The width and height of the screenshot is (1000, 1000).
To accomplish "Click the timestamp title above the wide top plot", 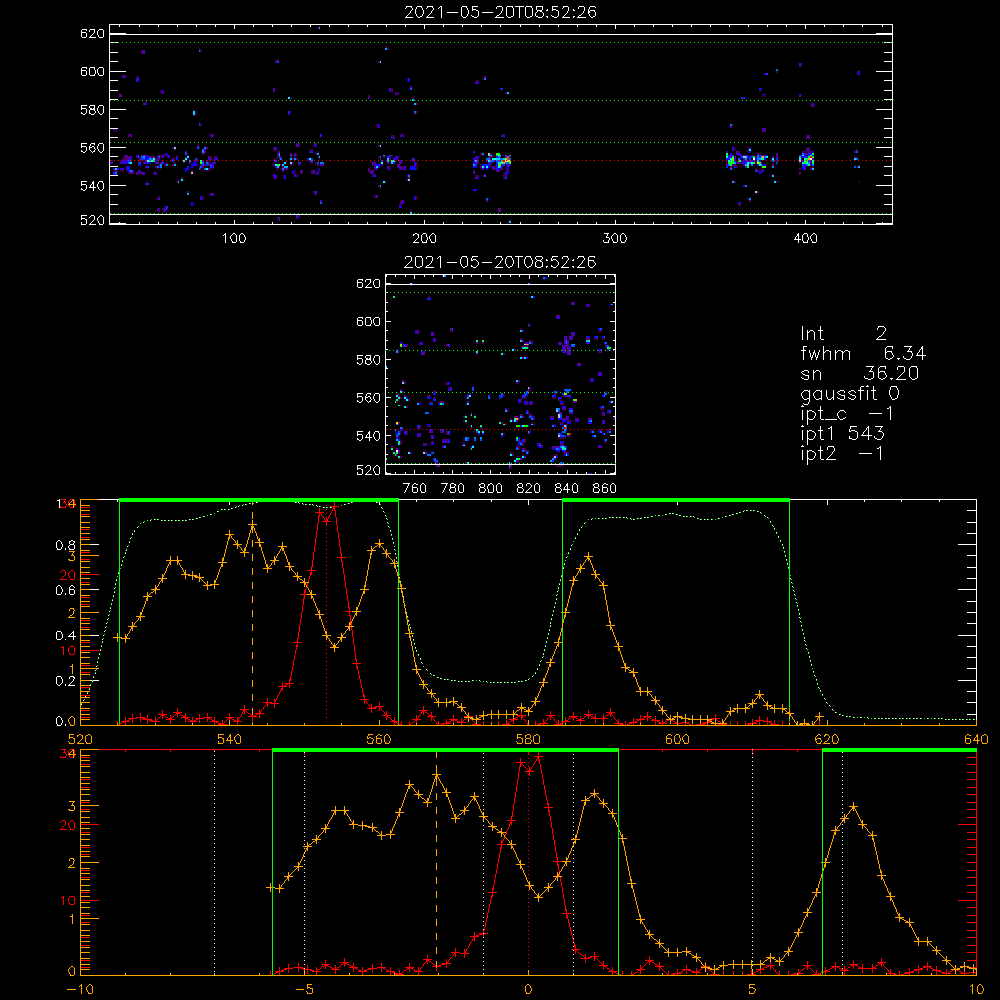I will pos(500,12).
